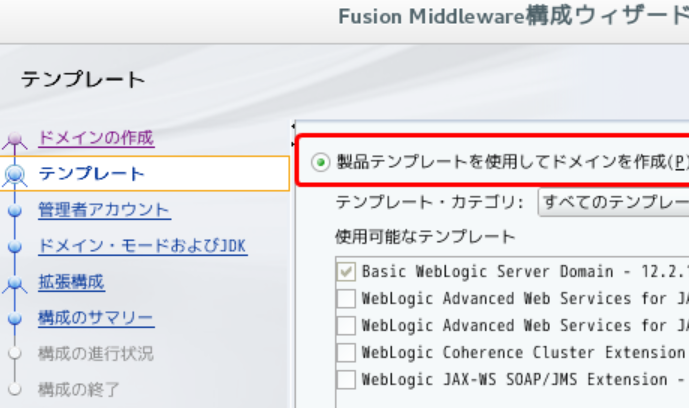Screen dimensions: 689x408
Task: Click the 使用可能なテンプレート label
Action: coord(425,237)
